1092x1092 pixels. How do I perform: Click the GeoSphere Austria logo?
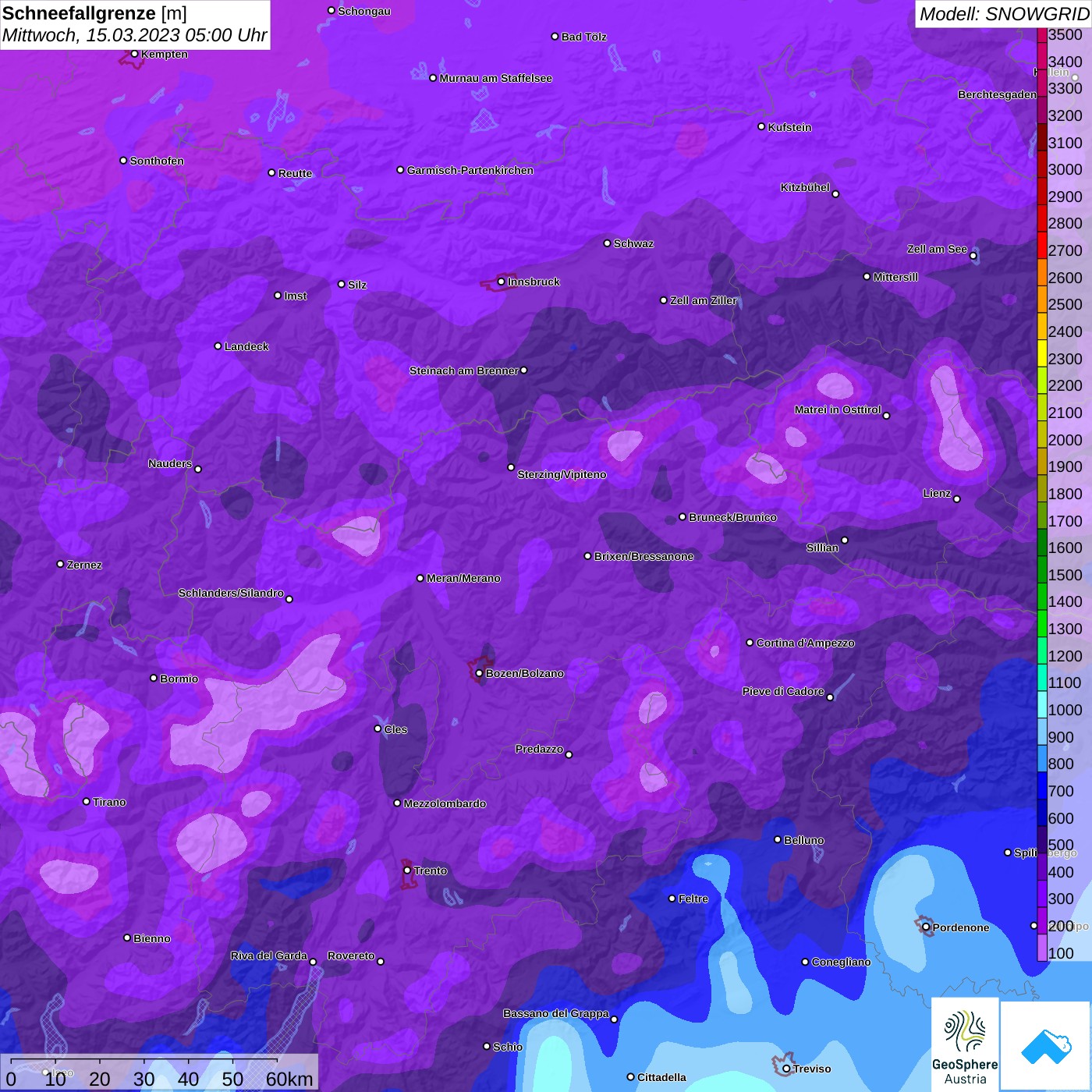[965, 1044]
